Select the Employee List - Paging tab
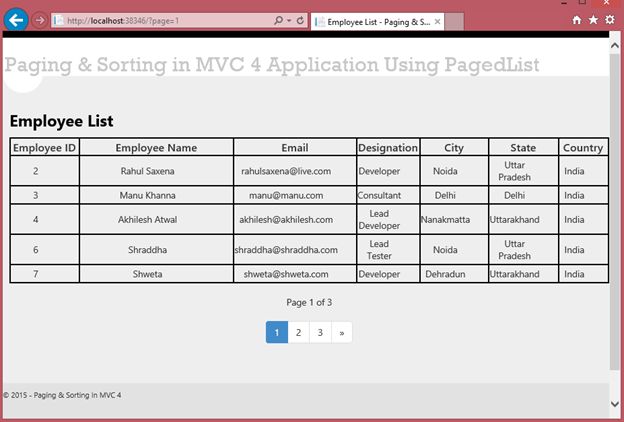This screenshot has height=422, width=624. pyautogui.click(x=377, y=22)
